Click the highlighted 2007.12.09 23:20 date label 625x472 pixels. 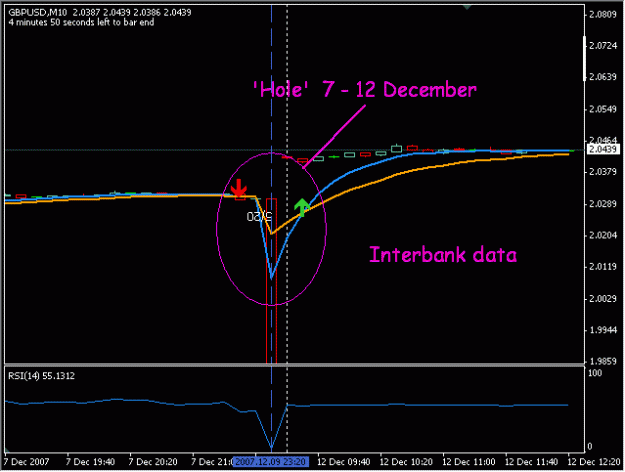tap(271, 462)
